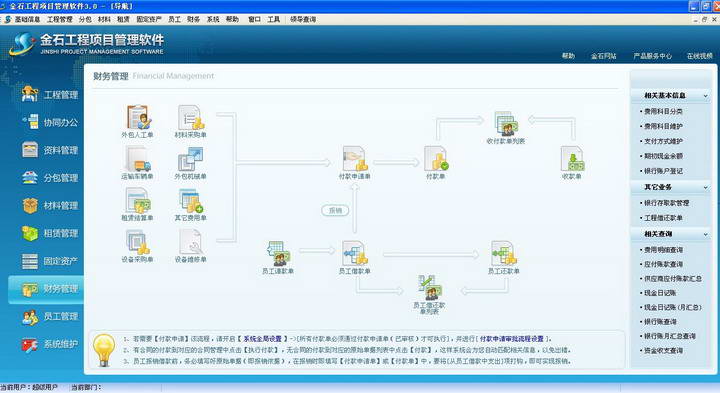Open the 其它费用单 icon
The height and width of the screenshot is (393, 720).
191,201
